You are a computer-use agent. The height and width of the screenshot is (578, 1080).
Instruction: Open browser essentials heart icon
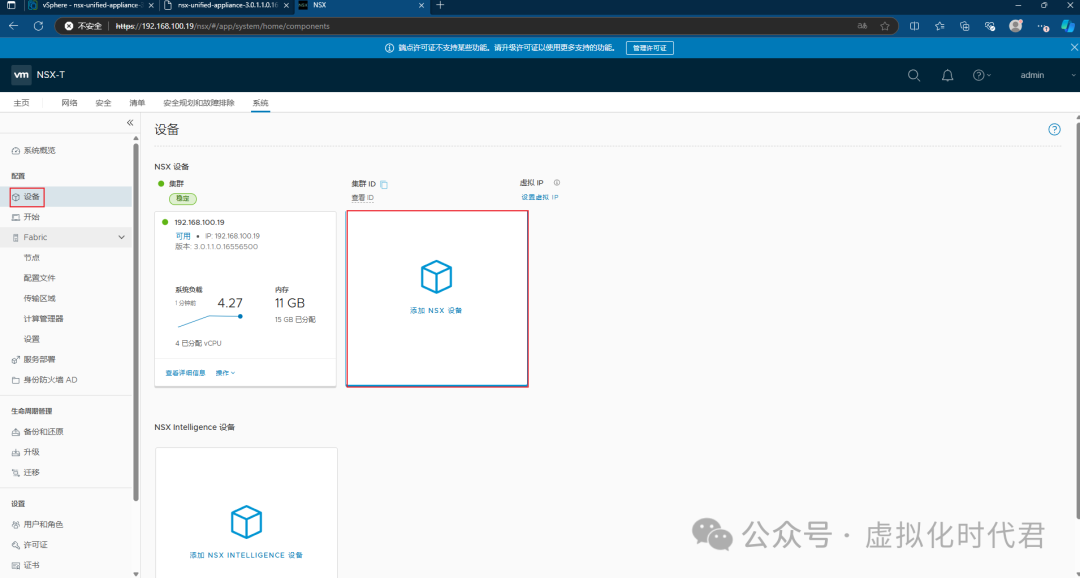click(x=990, y=26)
